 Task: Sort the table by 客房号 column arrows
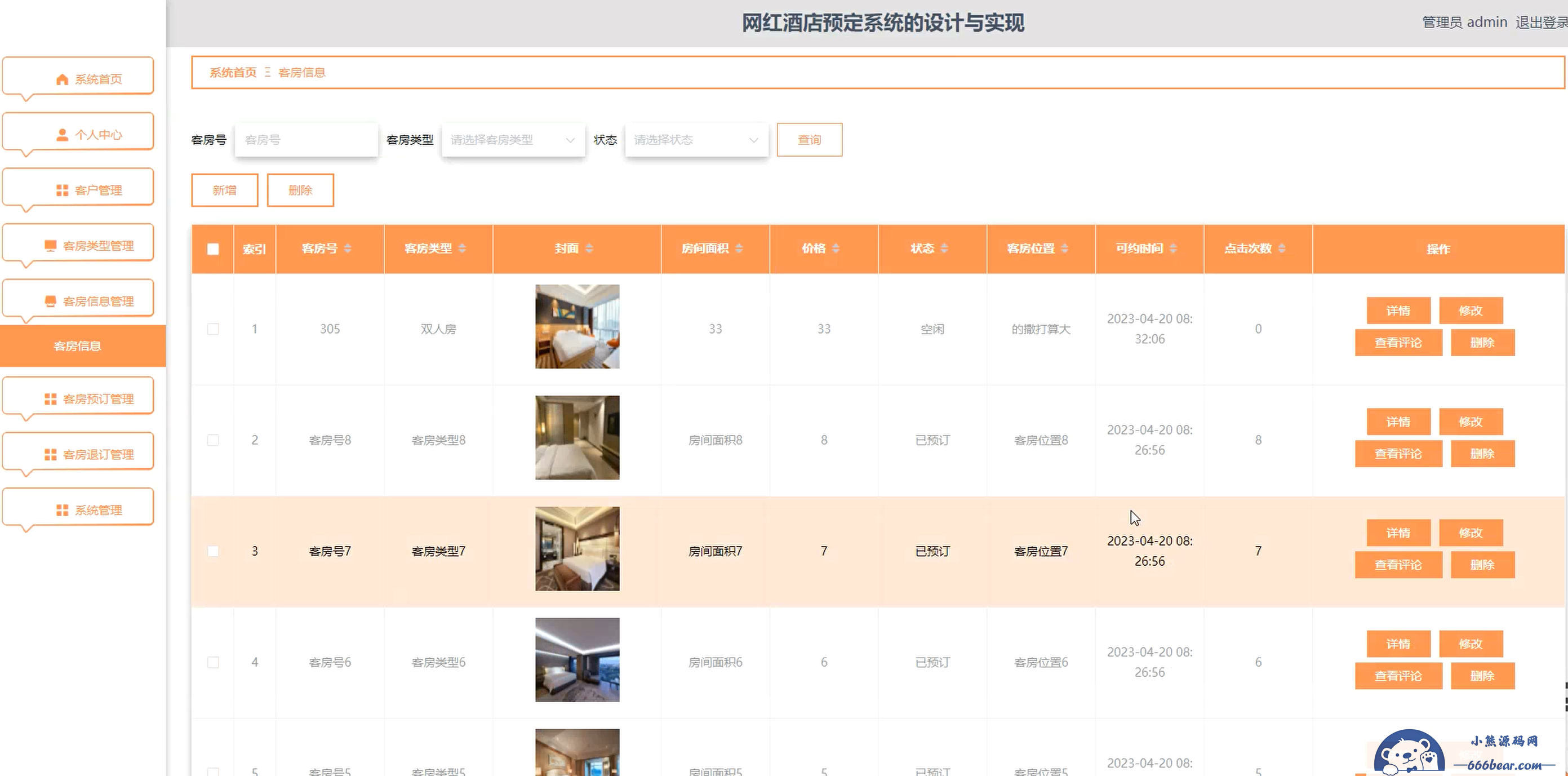(x=348, y=249)
